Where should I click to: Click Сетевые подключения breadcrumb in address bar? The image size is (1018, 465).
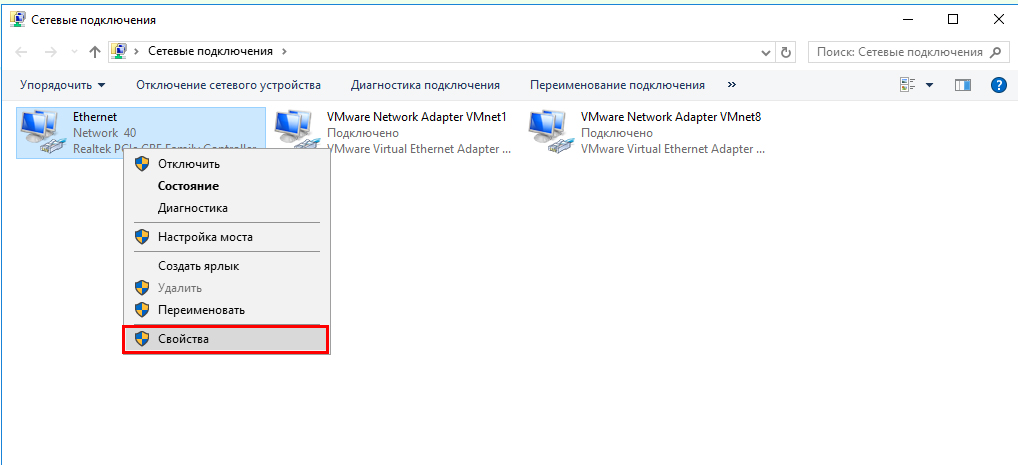click(x=210, y=51)
